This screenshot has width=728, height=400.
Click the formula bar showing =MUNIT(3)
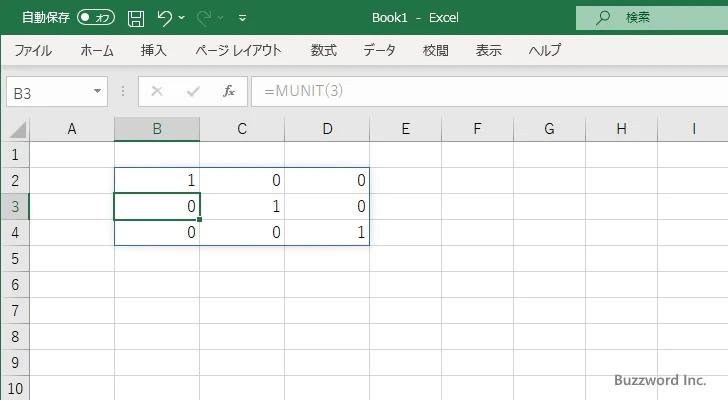click(x=490, y=91)
